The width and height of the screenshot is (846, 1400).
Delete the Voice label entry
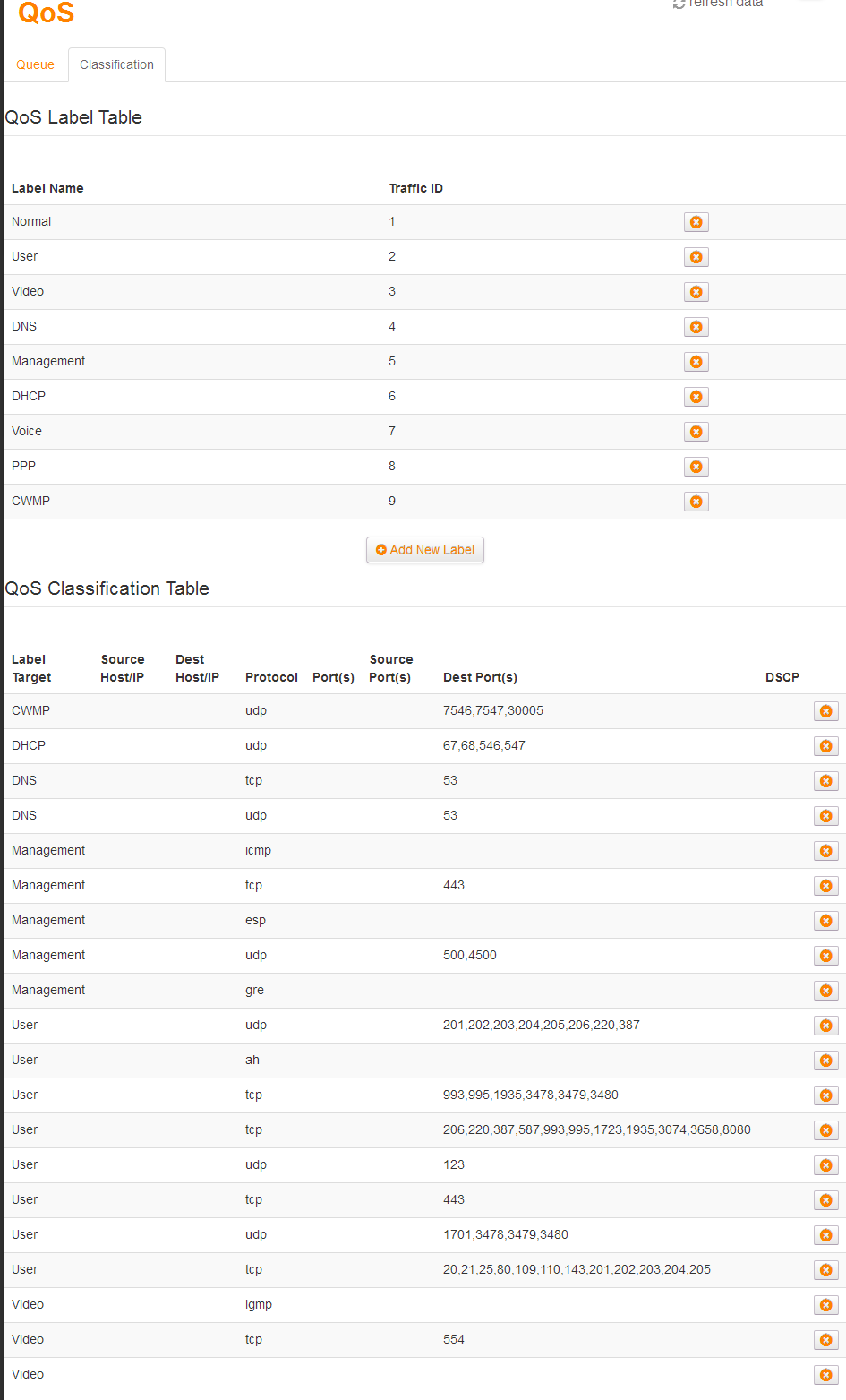696,432
